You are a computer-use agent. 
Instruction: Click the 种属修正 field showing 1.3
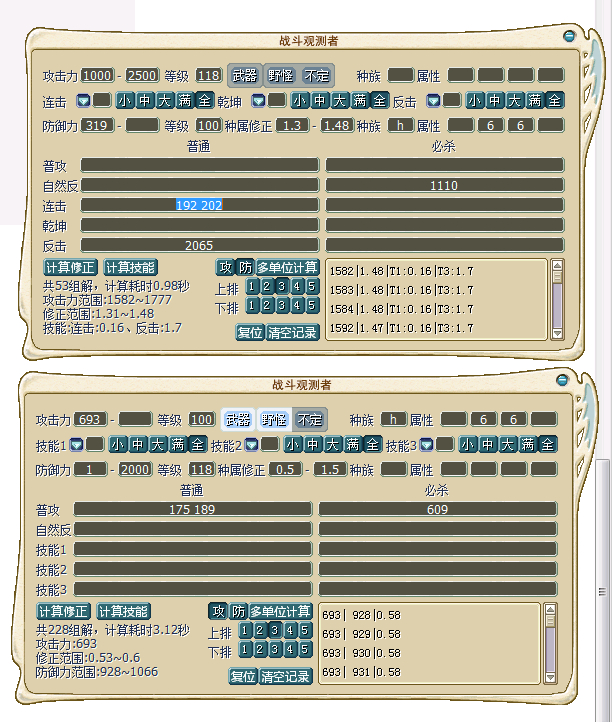(292, 125)
